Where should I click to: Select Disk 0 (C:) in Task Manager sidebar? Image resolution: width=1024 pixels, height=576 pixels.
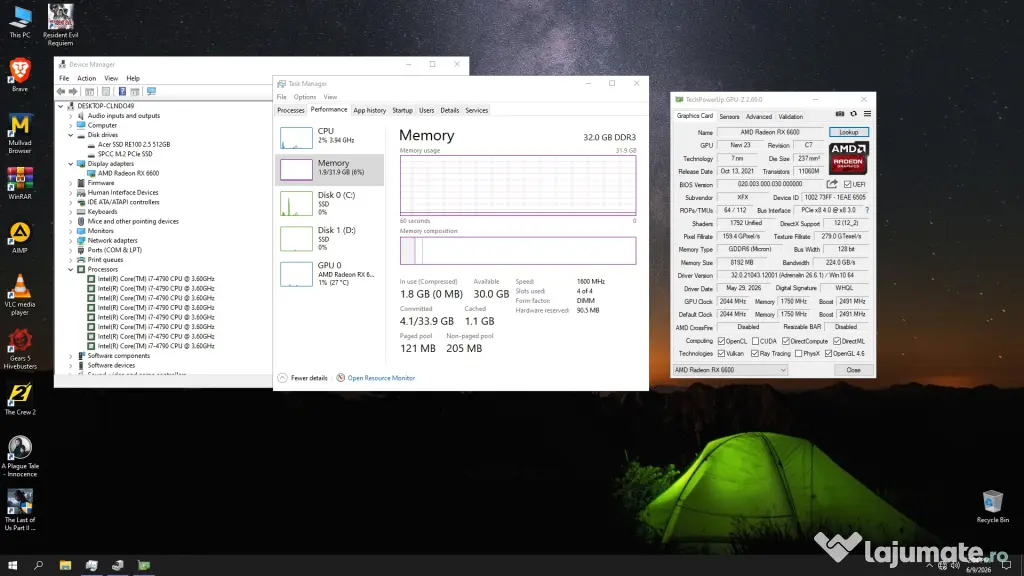[x=330, y=203]
